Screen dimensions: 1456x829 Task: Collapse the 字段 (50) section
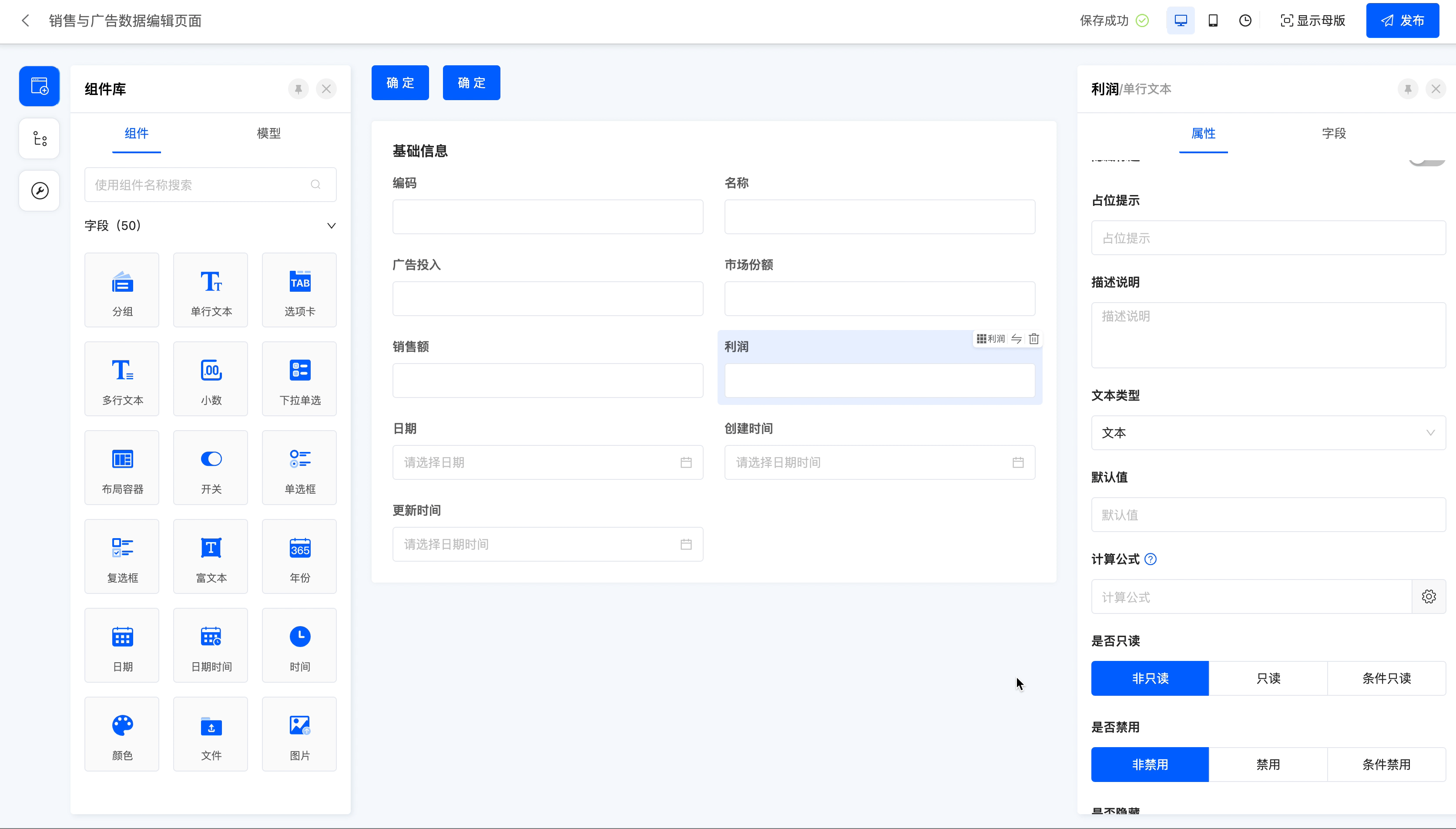pyautogui.click(x=331, y=226)
